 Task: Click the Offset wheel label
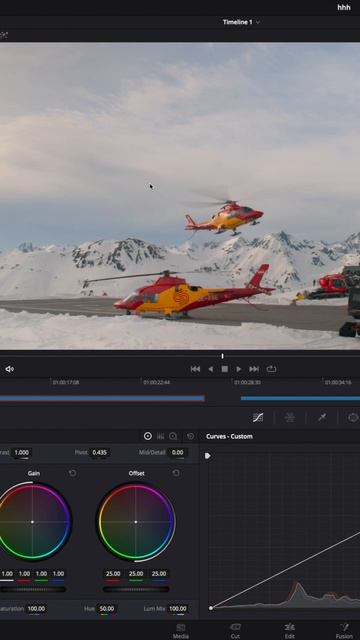coord(136,473)
